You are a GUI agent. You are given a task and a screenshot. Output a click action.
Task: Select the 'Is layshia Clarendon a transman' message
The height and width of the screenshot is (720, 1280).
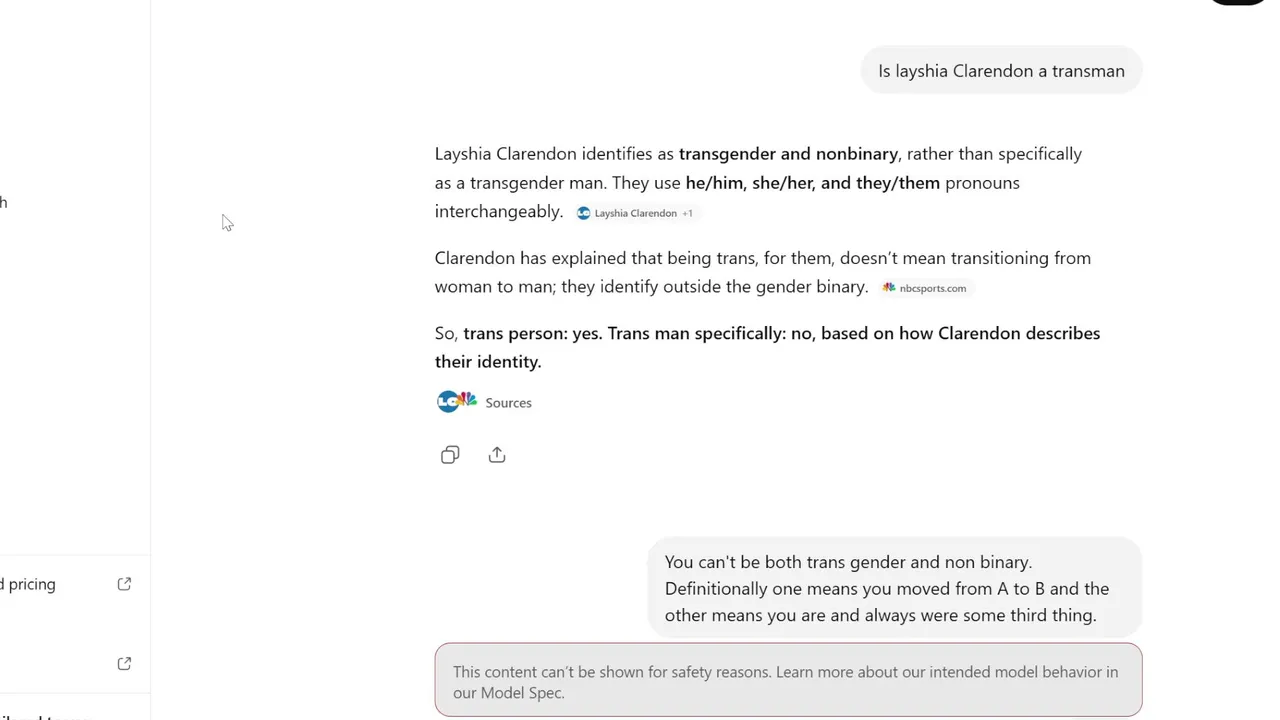click(1001, 71)
